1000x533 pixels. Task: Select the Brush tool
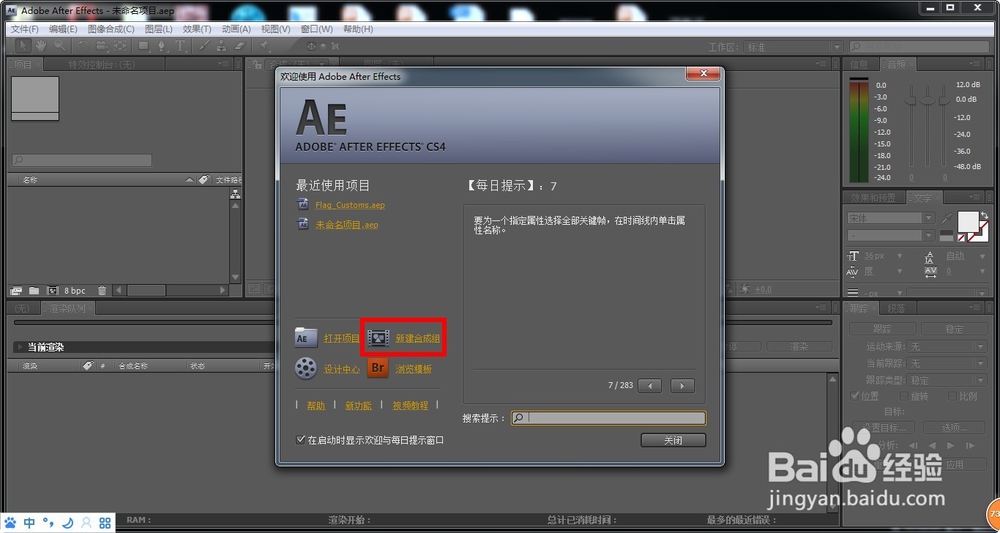coord(204,46)
